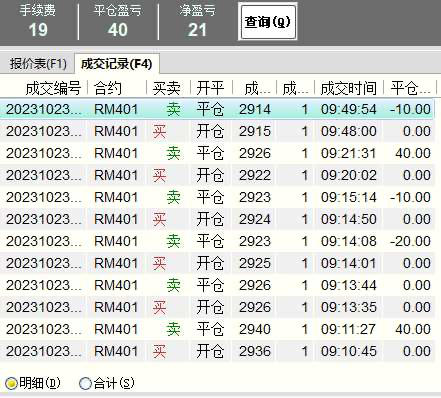Click price 2922 in the trade list
The height and width of the screenshot is (398, 441).
pyautogui.click(x=255, y=175)
